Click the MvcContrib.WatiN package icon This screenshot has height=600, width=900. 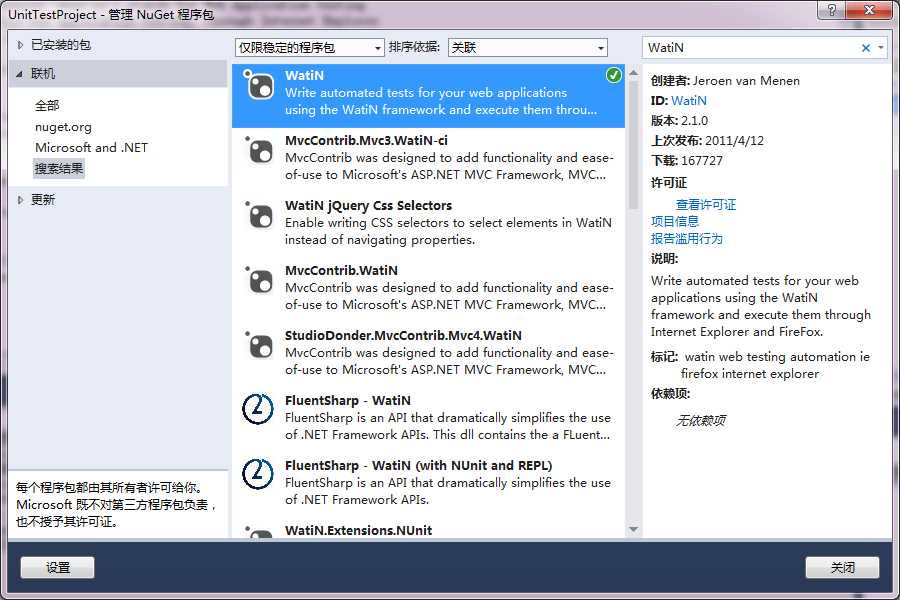(259, 281)
